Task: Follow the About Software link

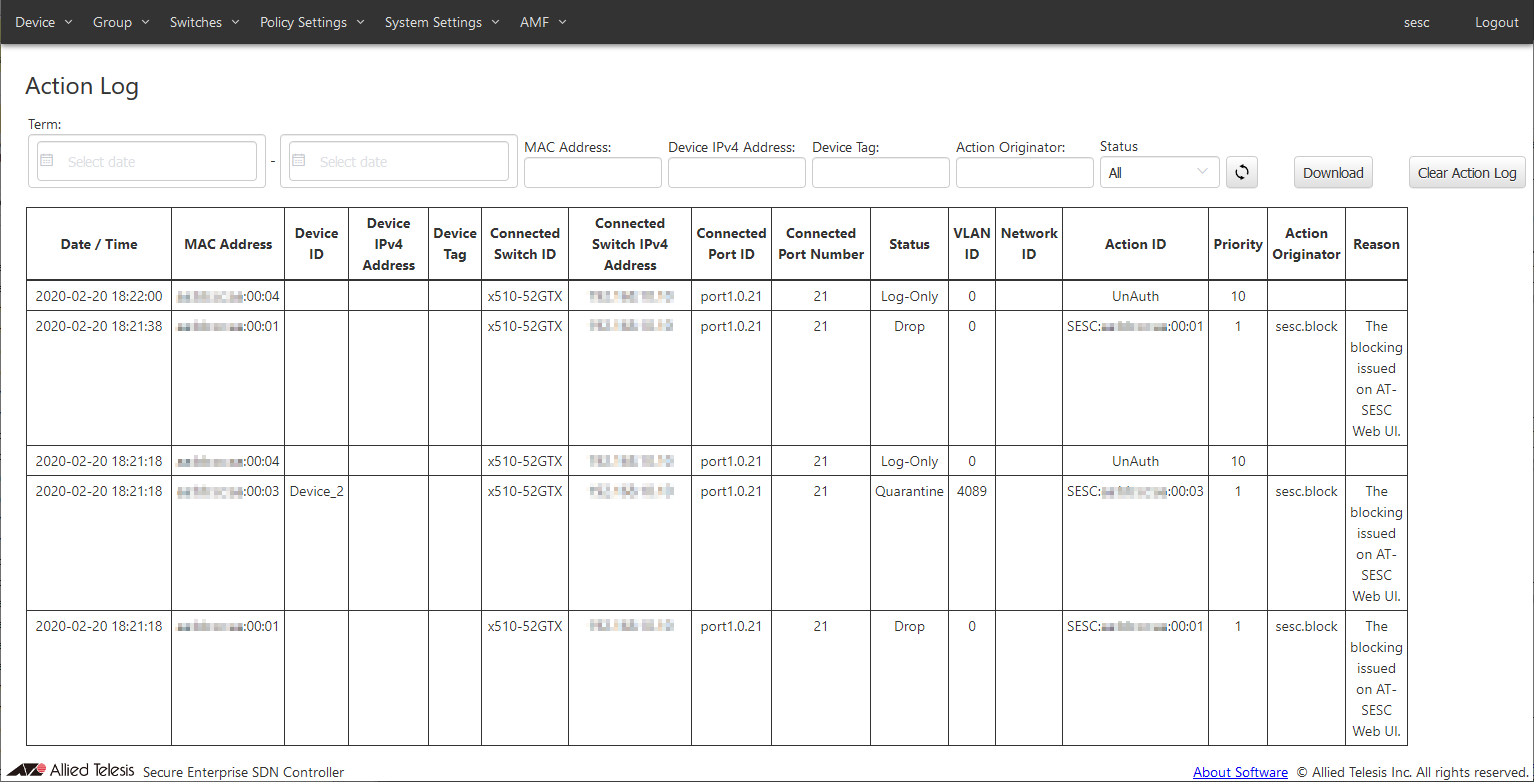Action: coord(1240,772)
